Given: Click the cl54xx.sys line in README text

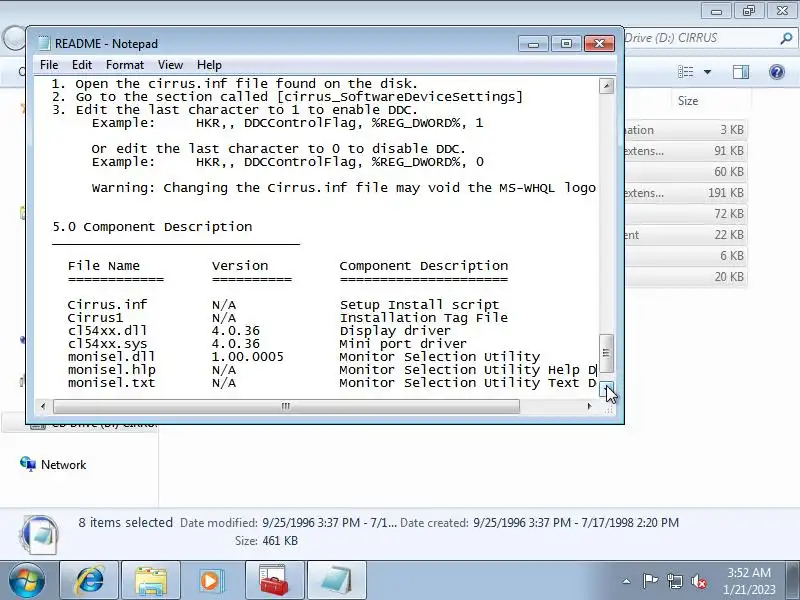Looking at the screenshot, I should click(x=267, y=344).
